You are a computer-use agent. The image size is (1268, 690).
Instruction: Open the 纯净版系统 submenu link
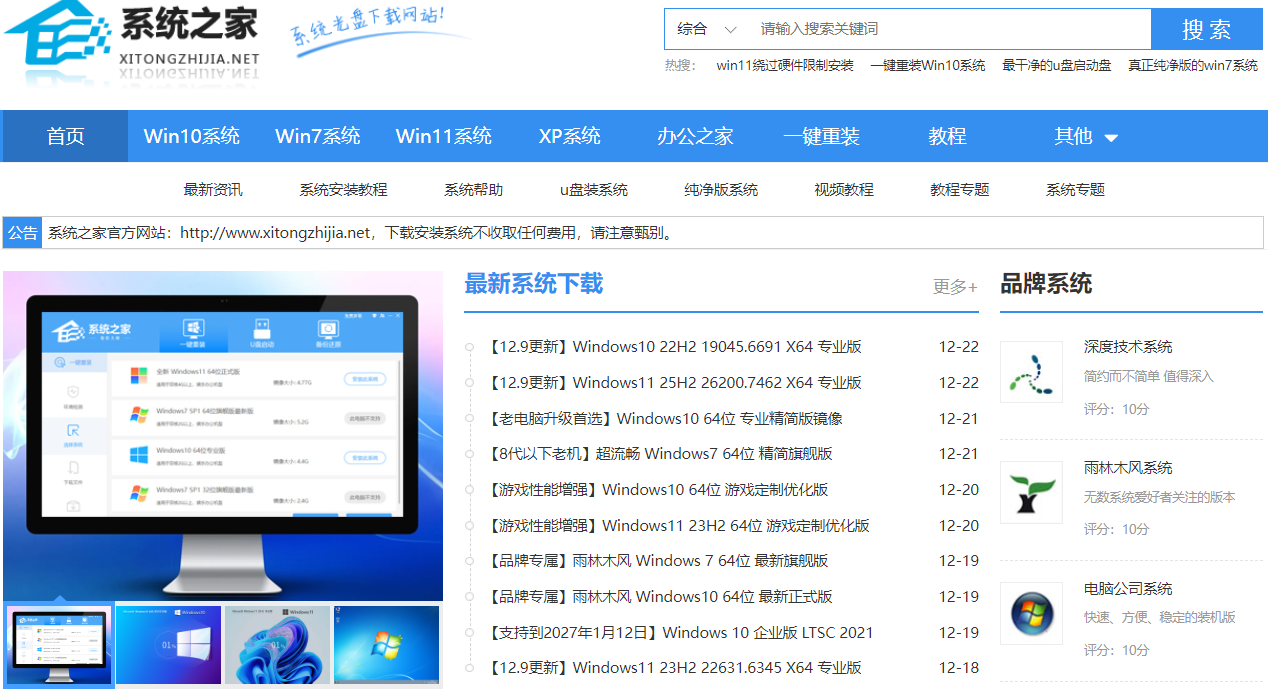(721, 190)
